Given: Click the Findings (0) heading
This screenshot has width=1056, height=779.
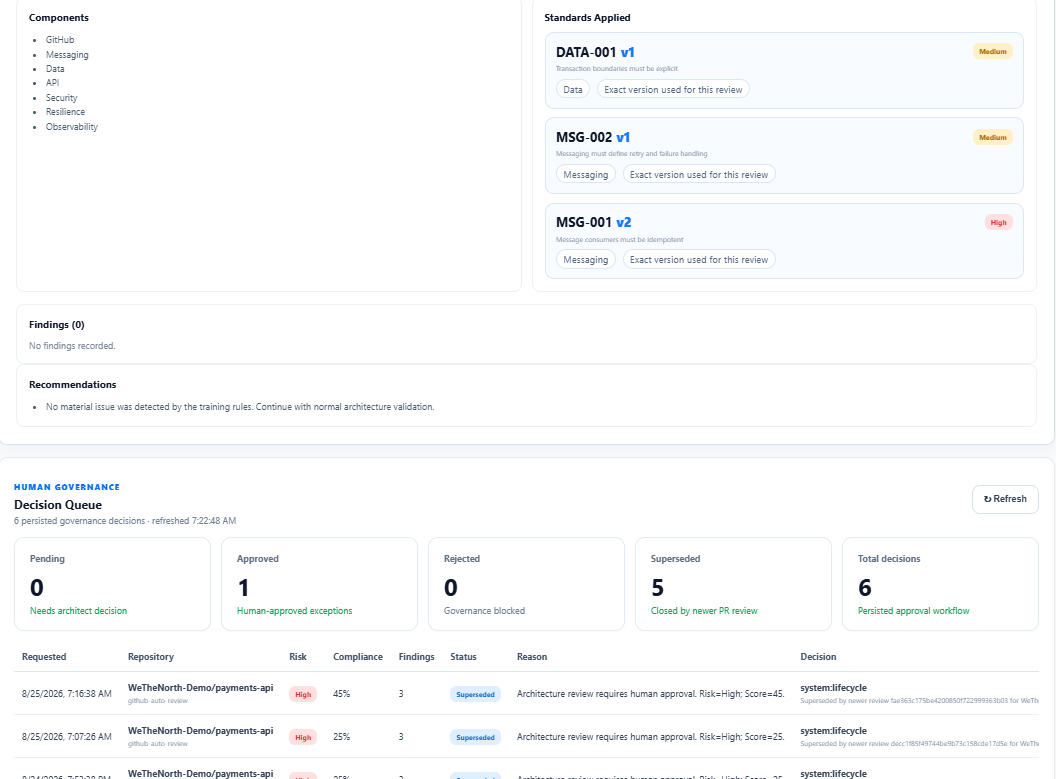Looking at the screenshot, I should (57, 325).
